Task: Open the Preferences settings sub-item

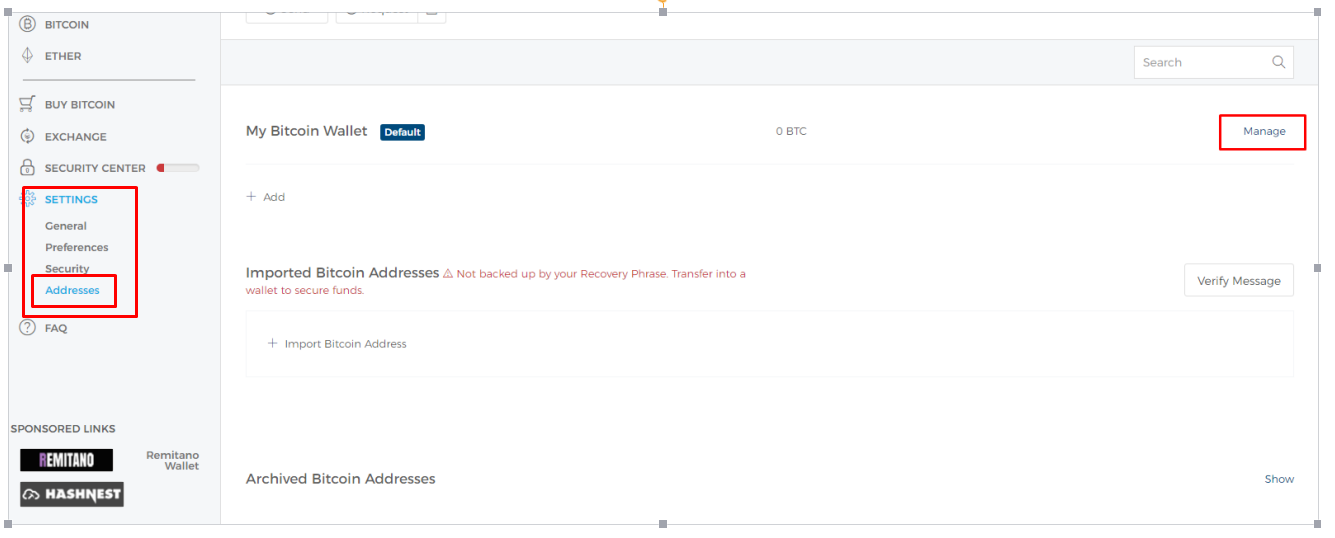Action: coord(77,247)
